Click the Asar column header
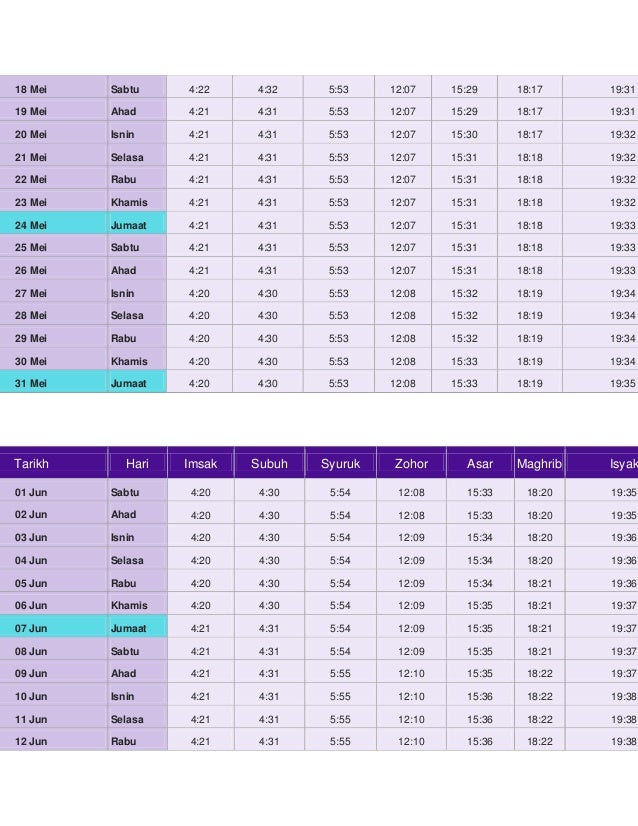Screen dimensions: 638x826 480,464
